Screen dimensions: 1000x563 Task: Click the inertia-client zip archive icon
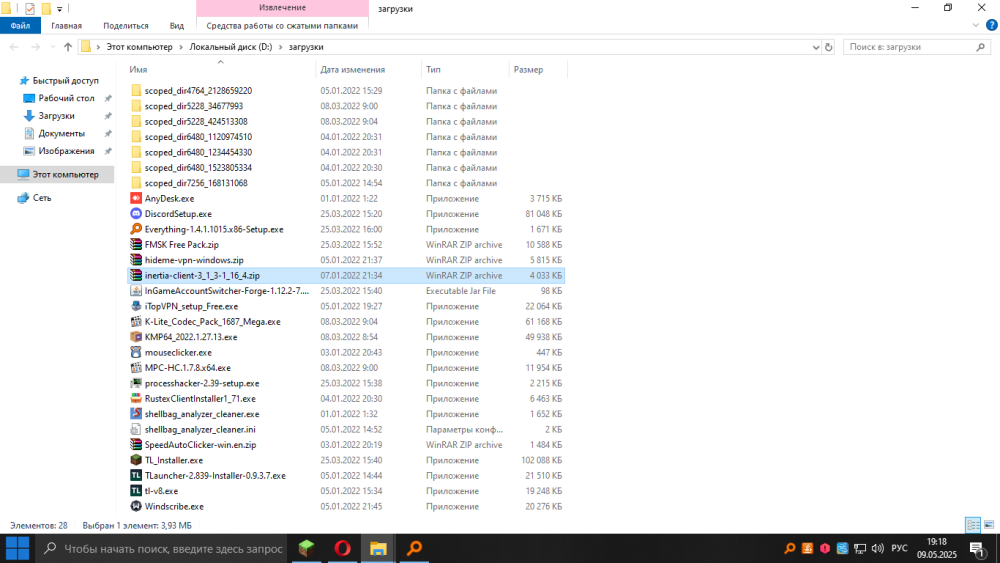pyautogui.click(x=136, y=275)
